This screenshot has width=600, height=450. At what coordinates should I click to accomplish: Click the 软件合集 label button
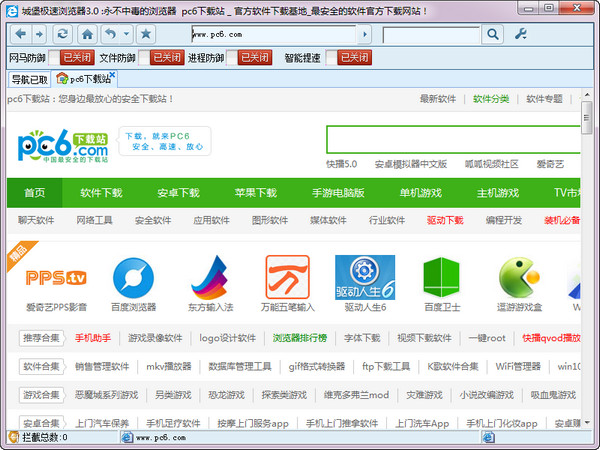coord(41,367)
